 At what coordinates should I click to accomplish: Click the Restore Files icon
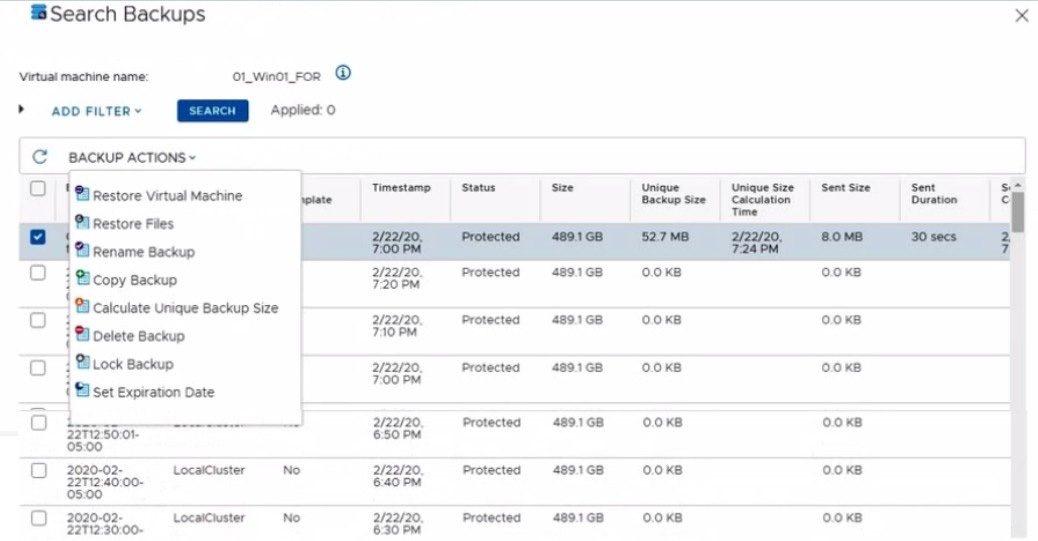coord(82,223)
